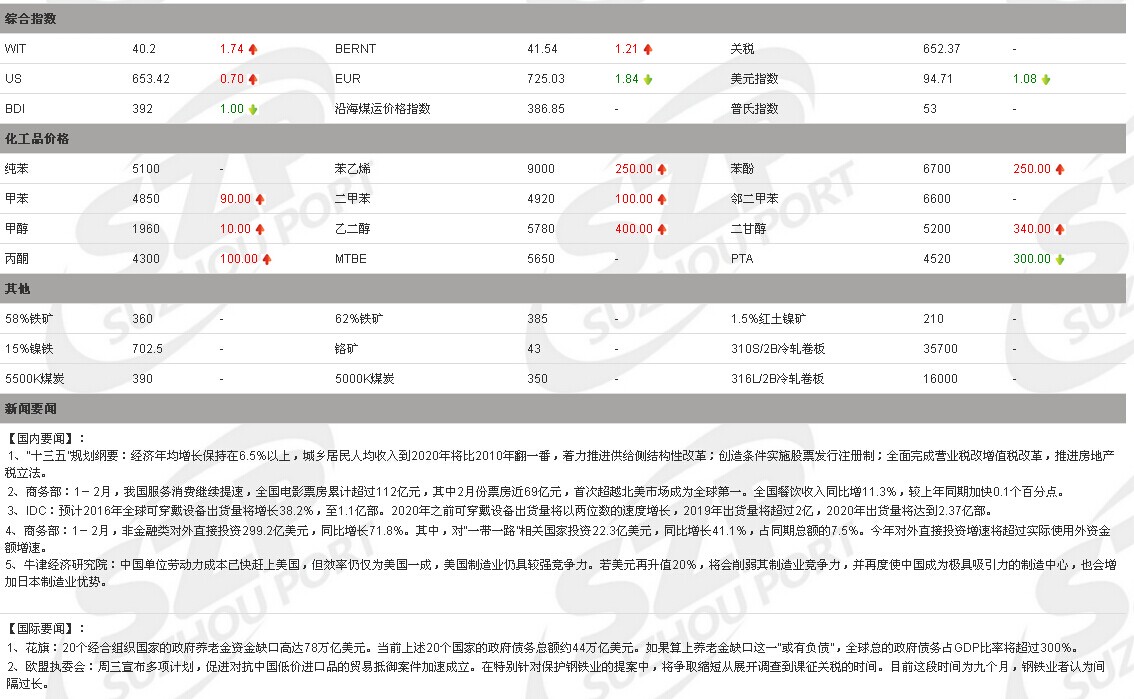This screenshot has width=1134, height=699.
Task: Click the 5500K煤炭 label
Action: pyautogui.click(x=35, y=379)
